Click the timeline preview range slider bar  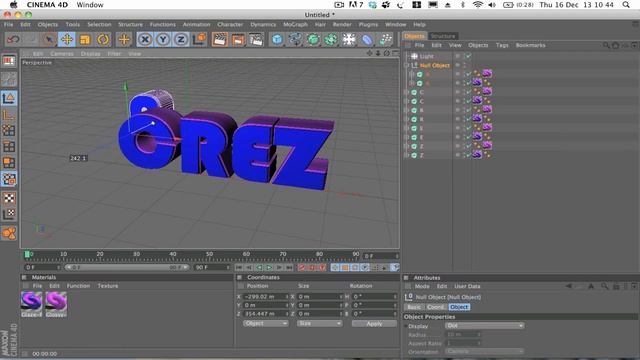pos(127,267)
